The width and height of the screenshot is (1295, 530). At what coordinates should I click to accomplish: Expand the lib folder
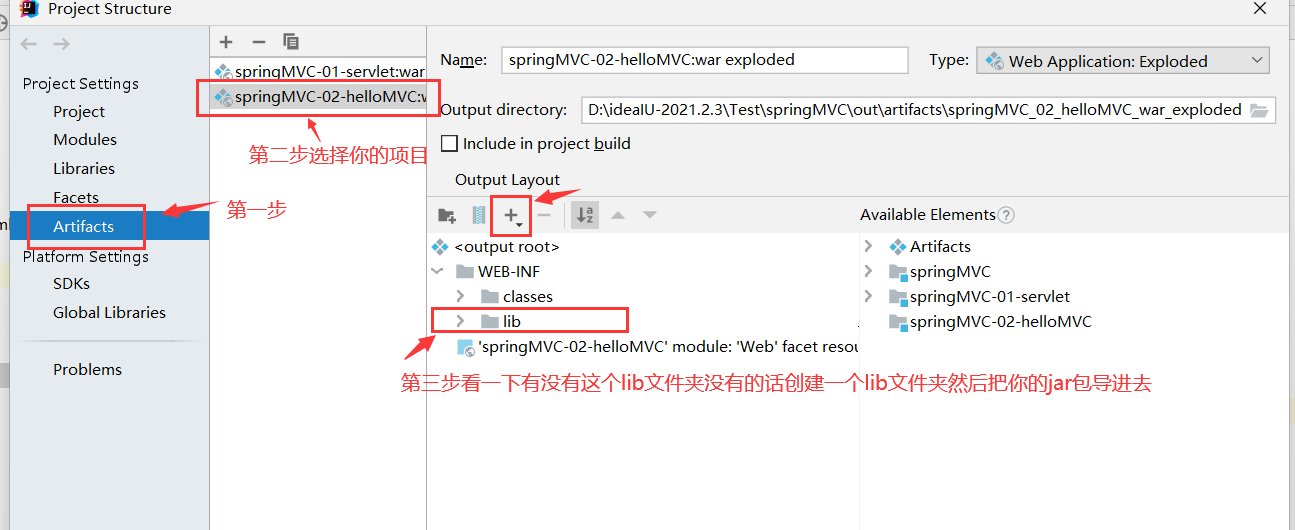tap(460, 322)
